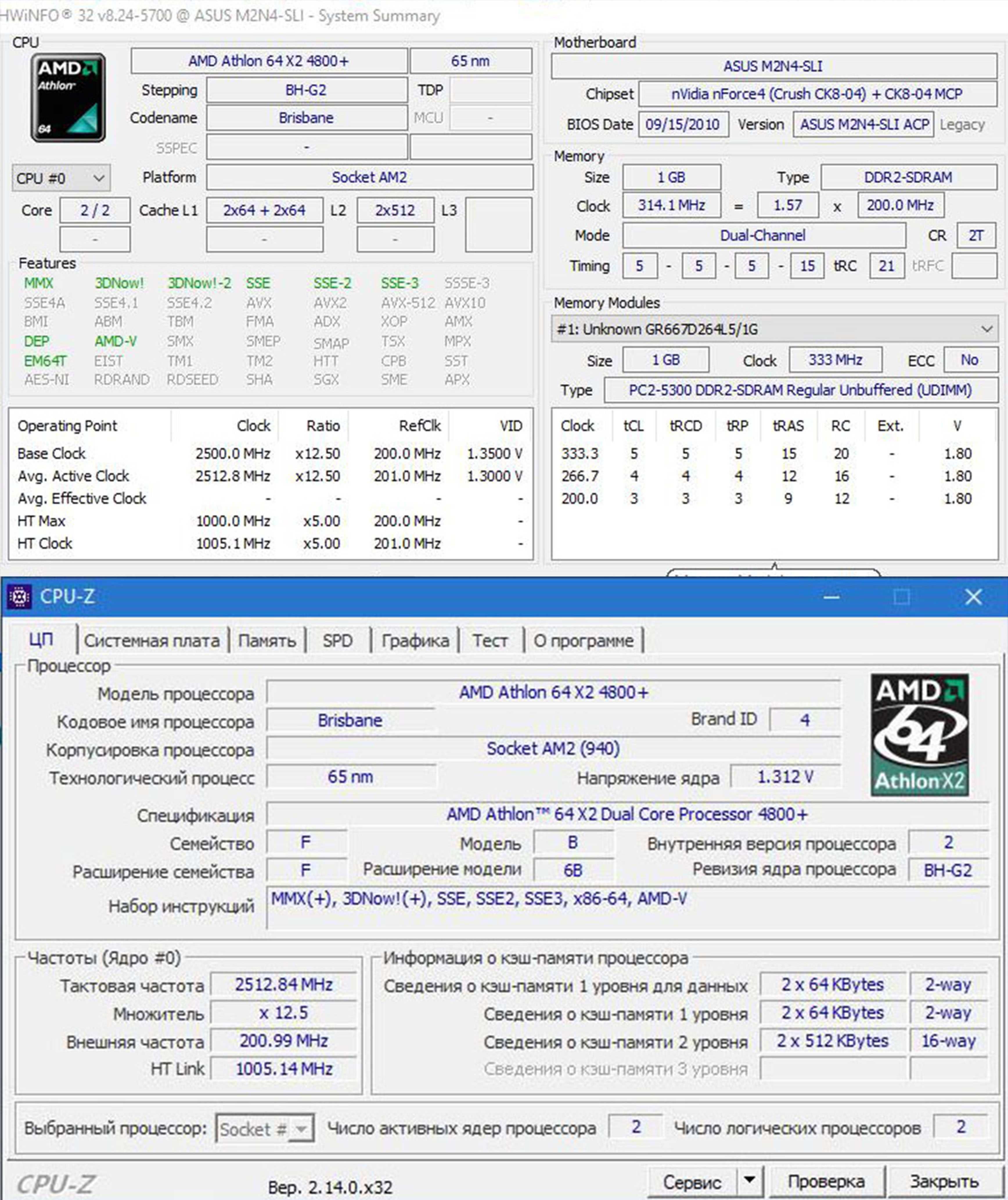Click the BIOS Version ASUS M2N4-SLI ACP field
Image resolution: width=1008 pixels, height=1200 pixels.
(x=863, y=125)
